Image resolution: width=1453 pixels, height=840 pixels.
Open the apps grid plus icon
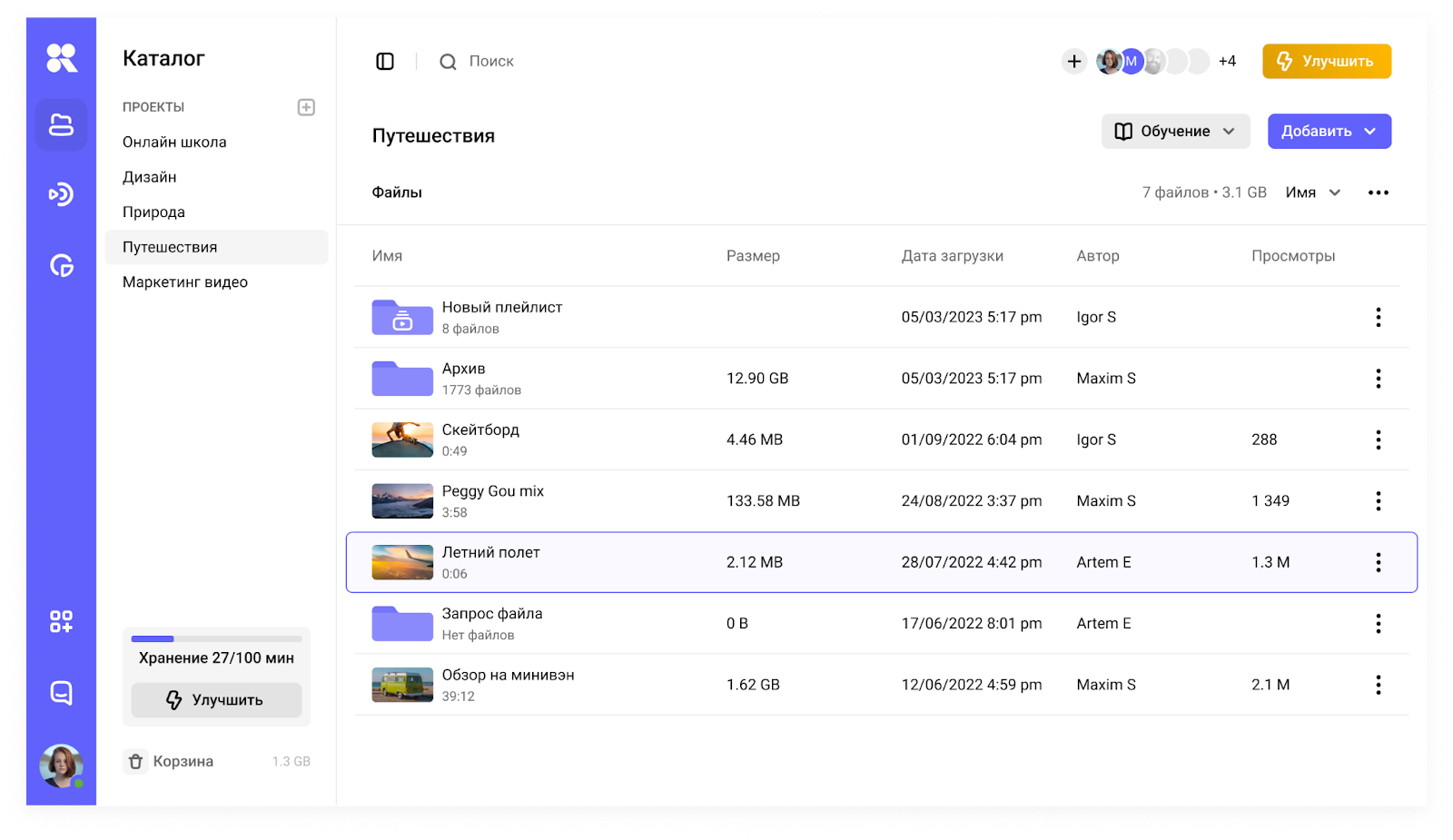click(x=61, y=622)
